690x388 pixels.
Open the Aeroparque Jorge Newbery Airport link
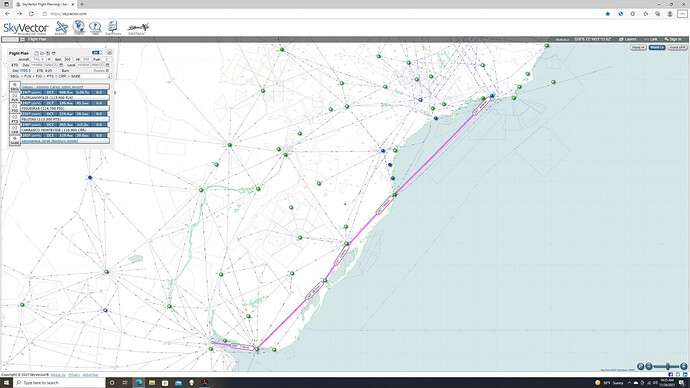point(50,141)
